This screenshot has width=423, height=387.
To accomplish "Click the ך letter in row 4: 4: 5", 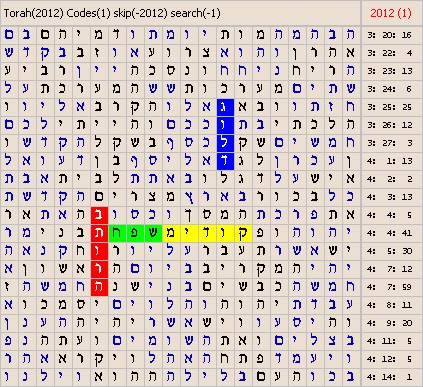I will click(189, 215).
